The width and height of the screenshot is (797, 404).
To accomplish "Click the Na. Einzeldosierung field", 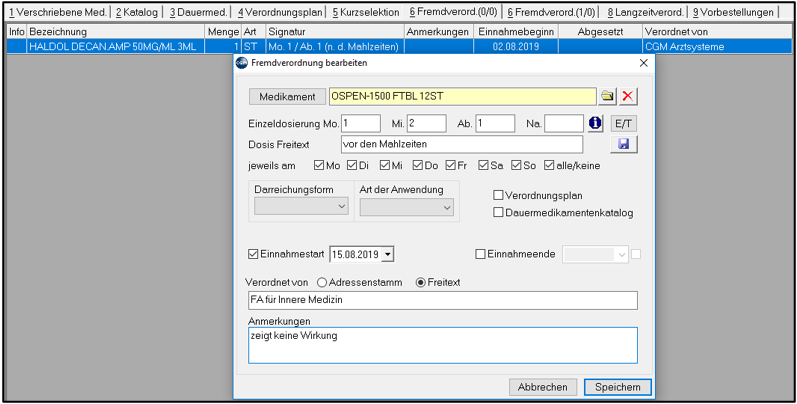I will [x=564, y=123].
